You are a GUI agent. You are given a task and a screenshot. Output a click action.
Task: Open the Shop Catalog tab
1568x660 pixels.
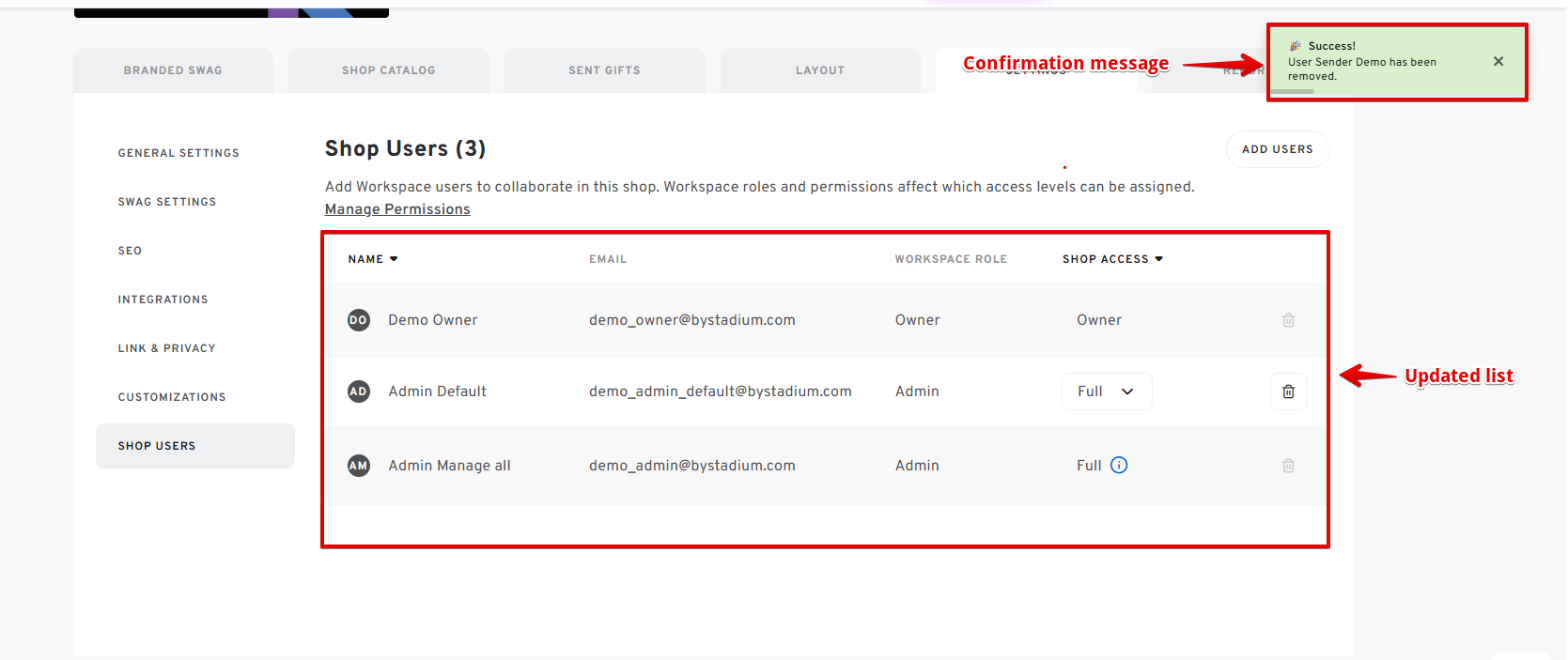point(388,70)
